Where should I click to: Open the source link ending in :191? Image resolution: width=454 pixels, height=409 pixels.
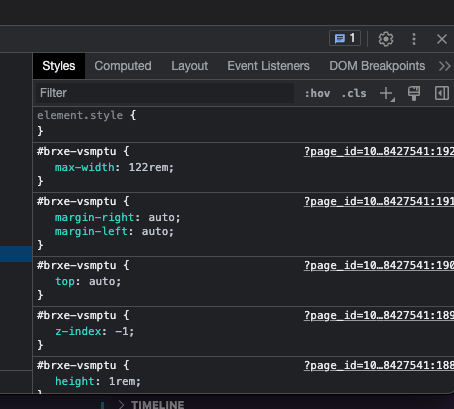(x=379, y=201)
